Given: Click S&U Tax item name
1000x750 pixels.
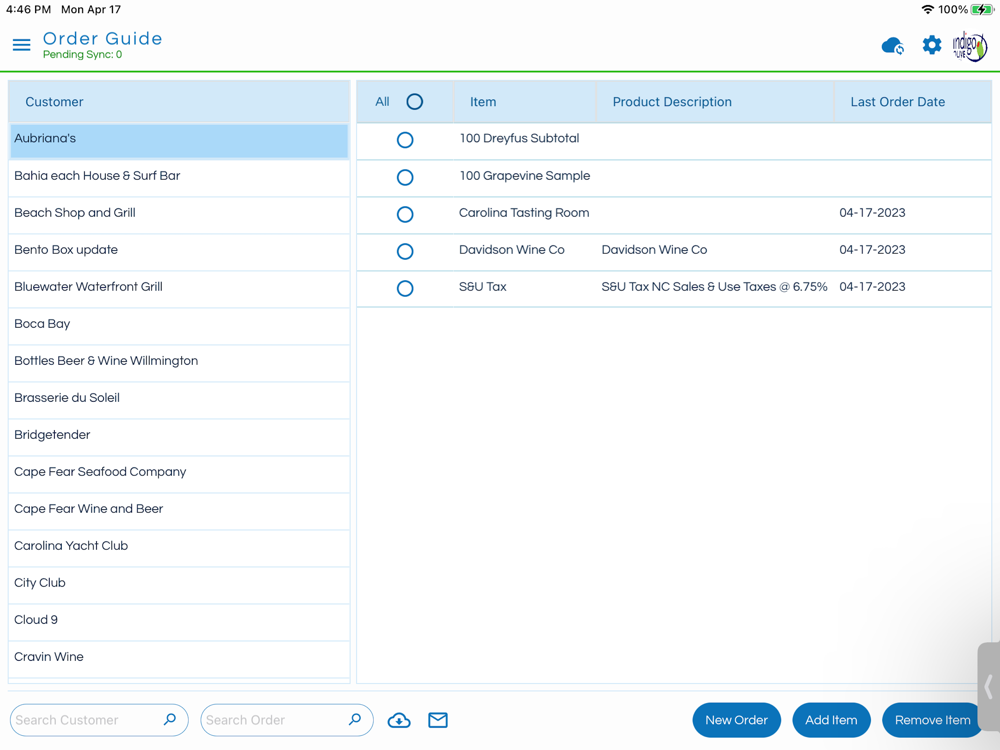Looking at the screenshot, I should point(483,287).
